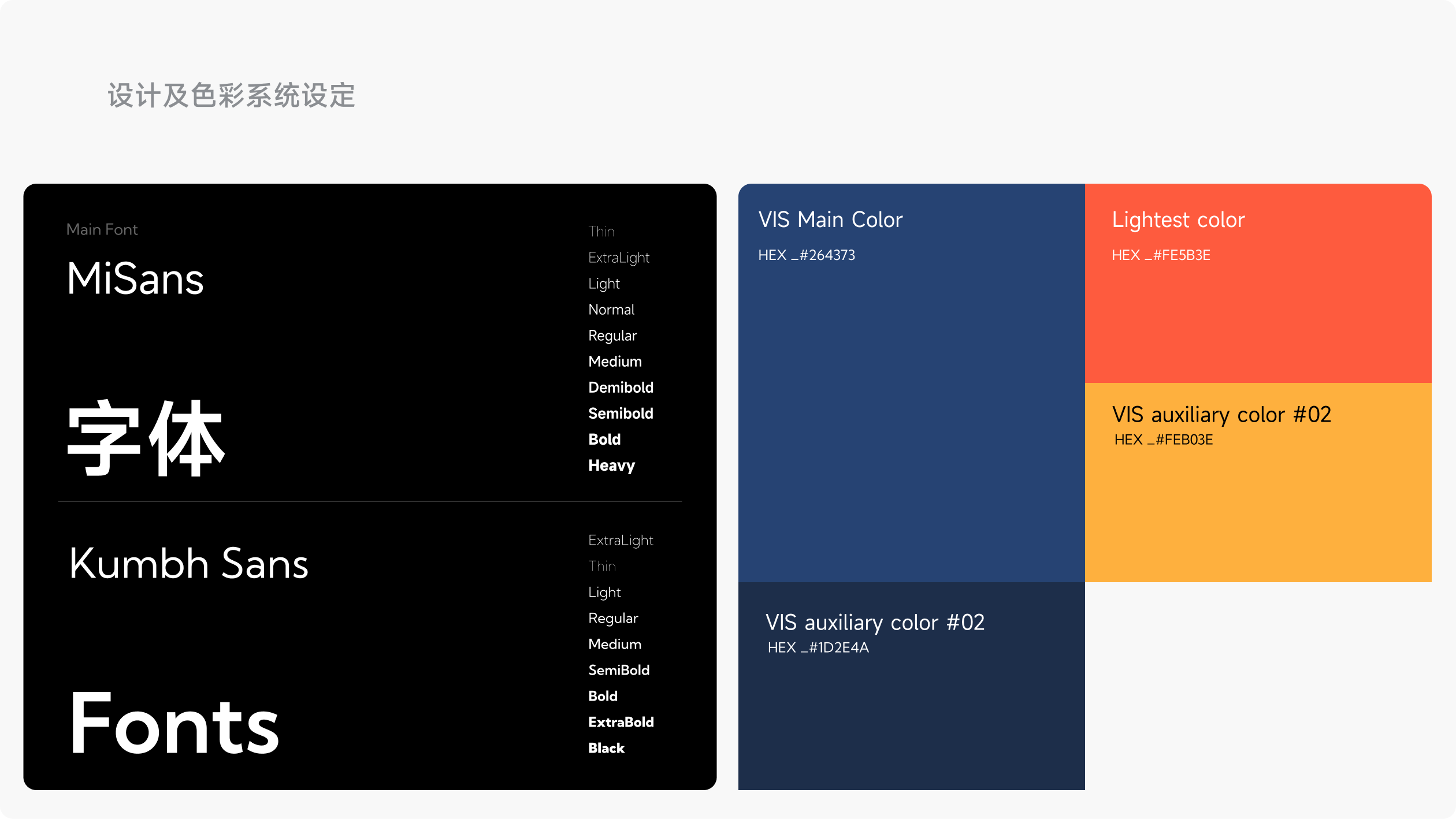The height and width of the screenshot is (819, 1456).
Task: Click the SemiBold Kumbh Sans weight
Action: [x=619, y=670]
